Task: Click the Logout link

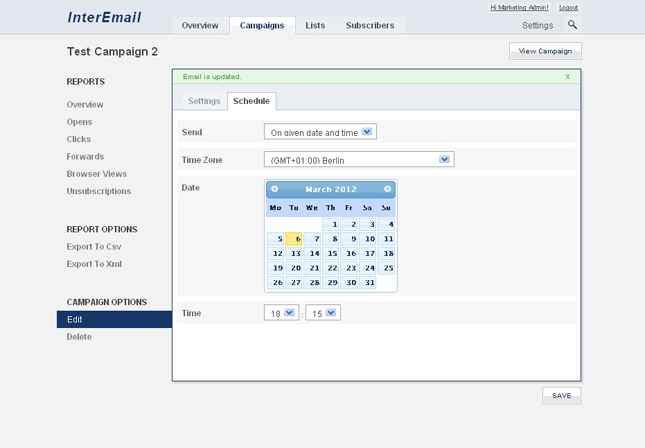Action: (568, 7)
